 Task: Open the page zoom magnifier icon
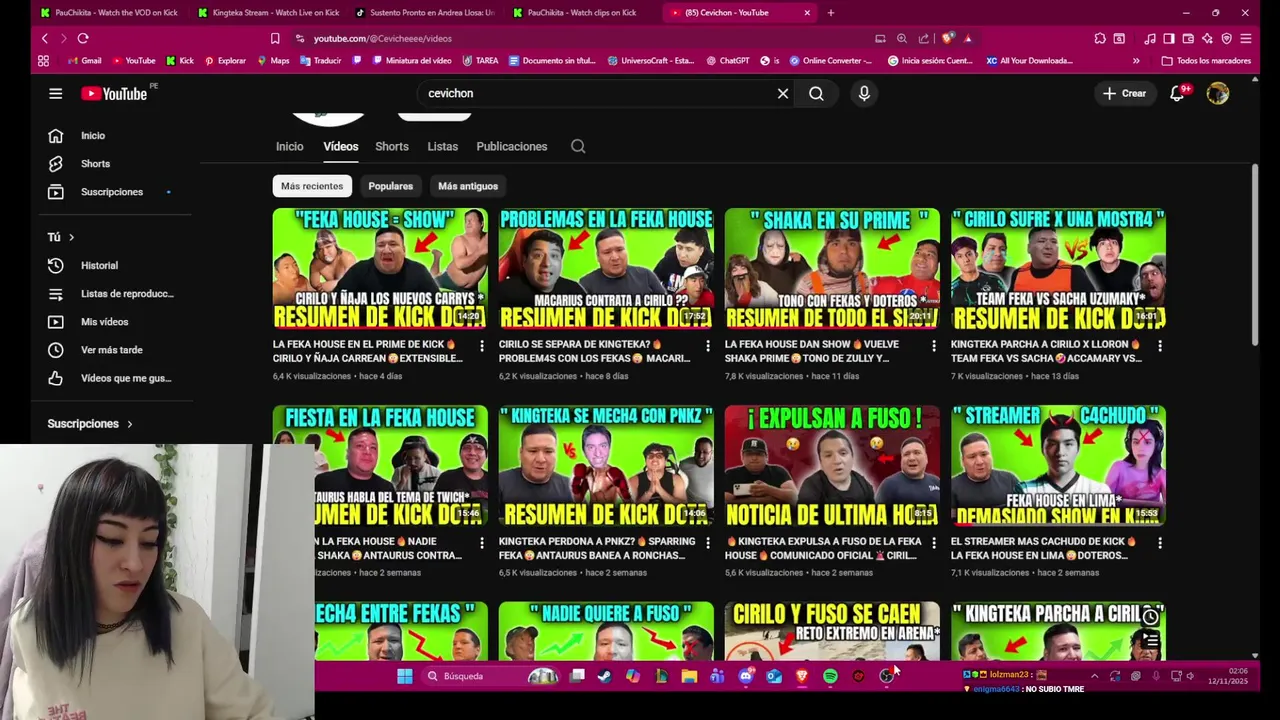(902, 38)
